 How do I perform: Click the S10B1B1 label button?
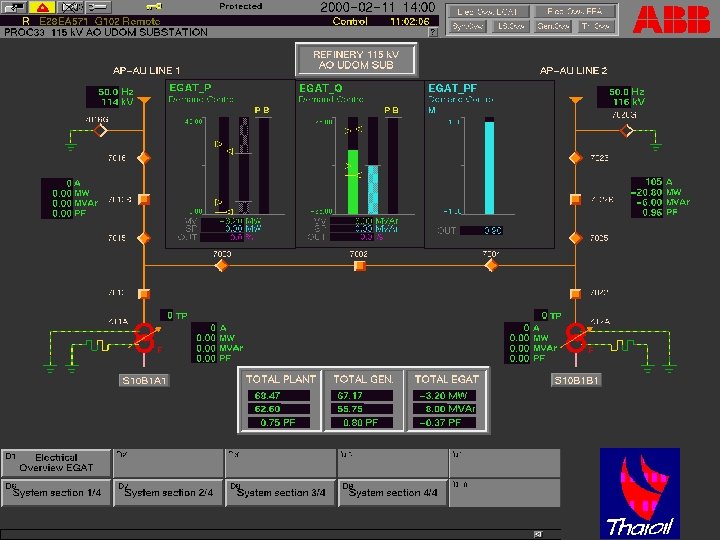point(576,380)
